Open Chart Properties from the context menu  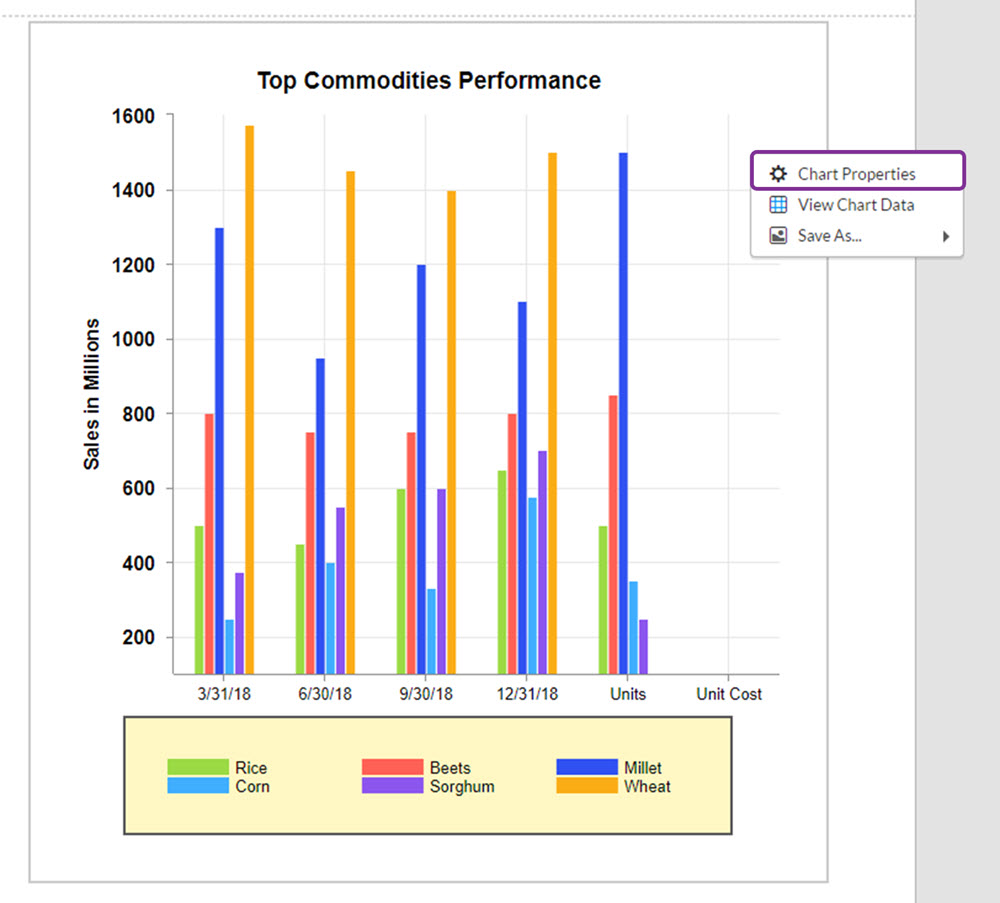coord(856,174)
